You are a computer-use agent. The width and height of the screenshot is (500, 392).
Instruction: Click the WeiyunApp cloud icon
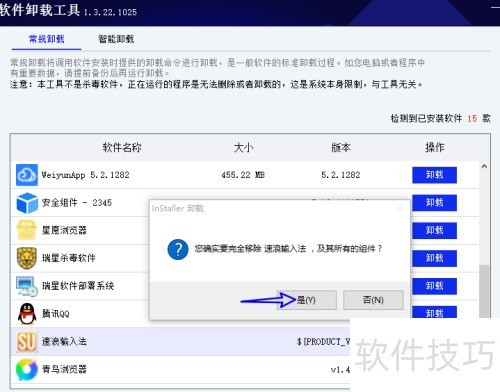27,175
